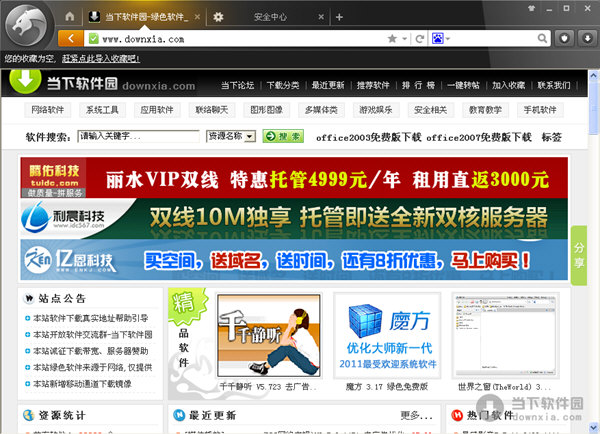Click the Baidu paw search engine icon

coord(439,38)
